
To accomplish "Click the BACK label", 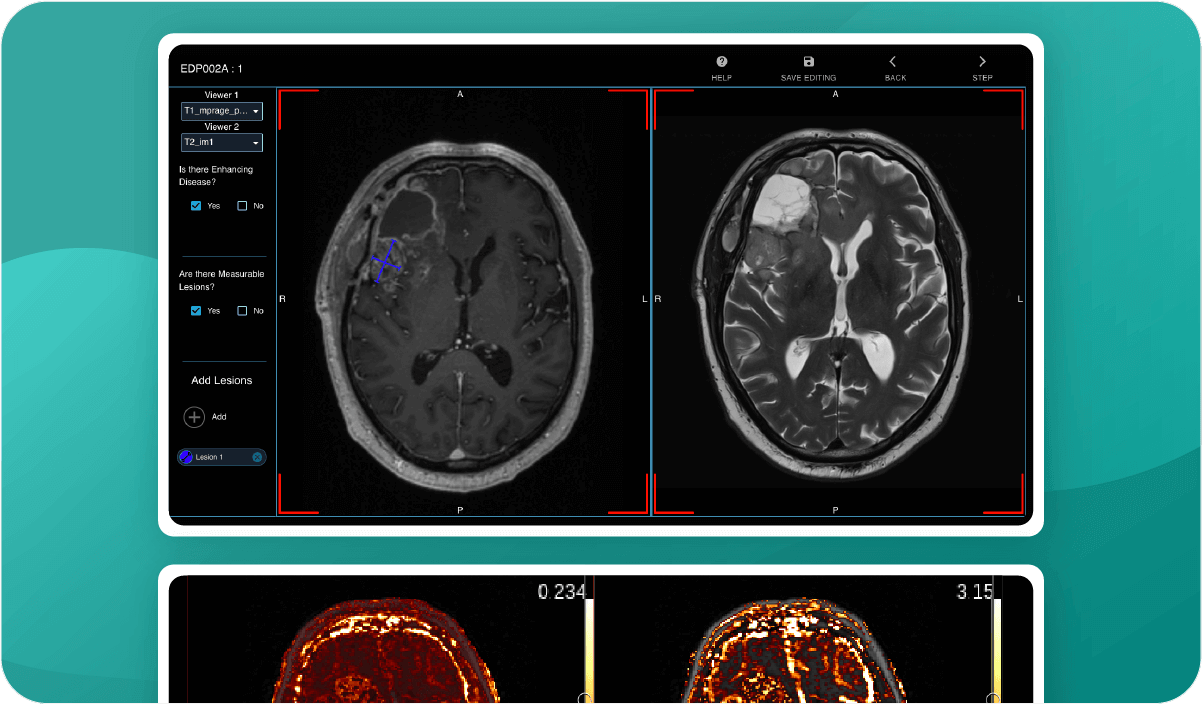I will pos(895,78).
